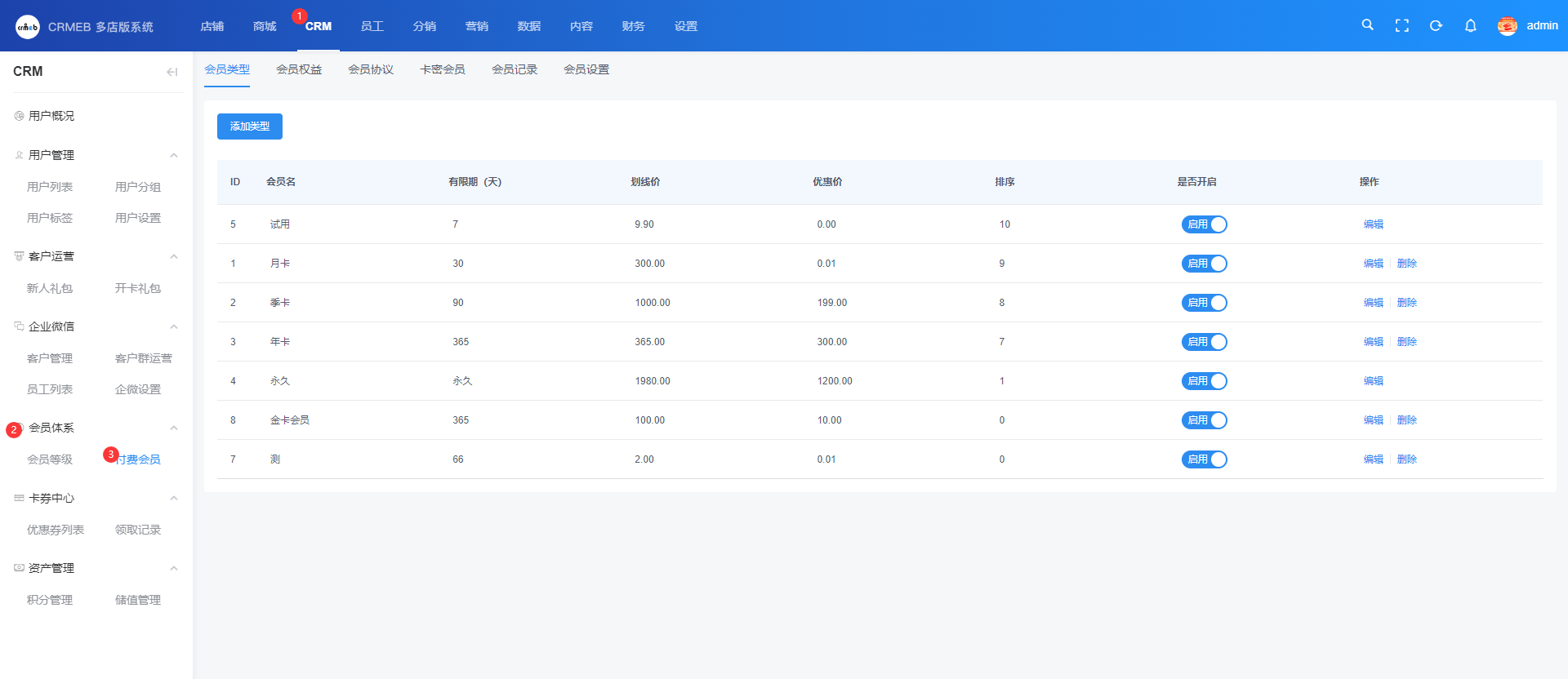This screenshot has width=1568, height=679.
Task: Collapse the CRM sidebar with arrow icon
Action: coord(171,72)
